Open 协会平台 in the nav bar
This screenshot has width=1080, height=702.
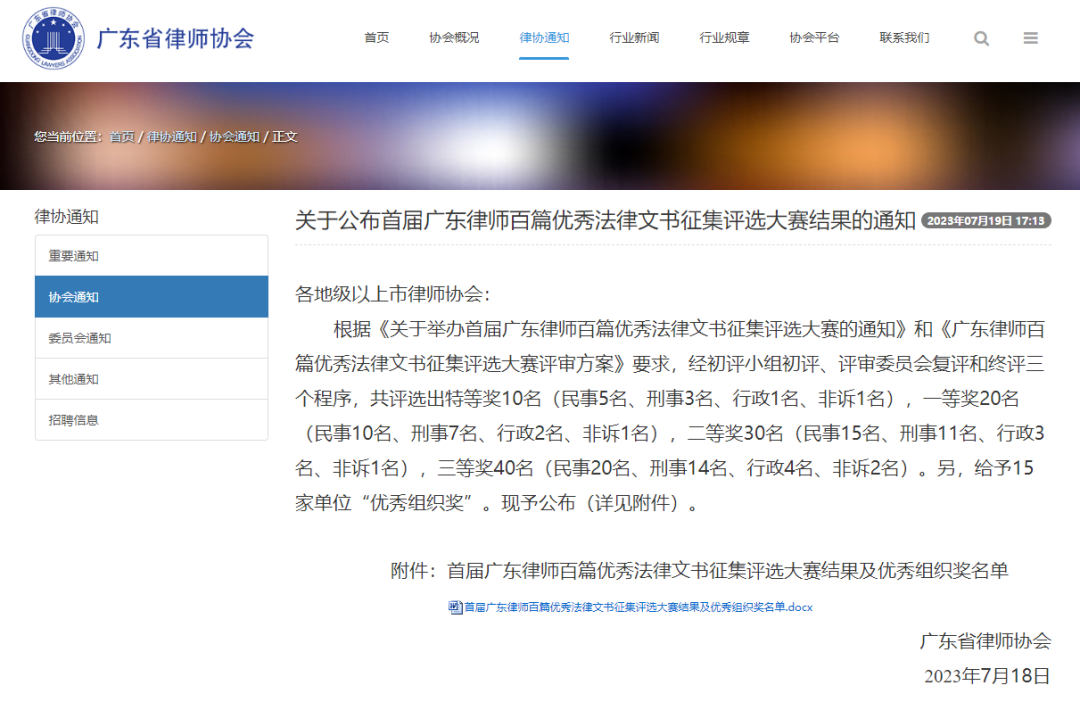(814, 38)
